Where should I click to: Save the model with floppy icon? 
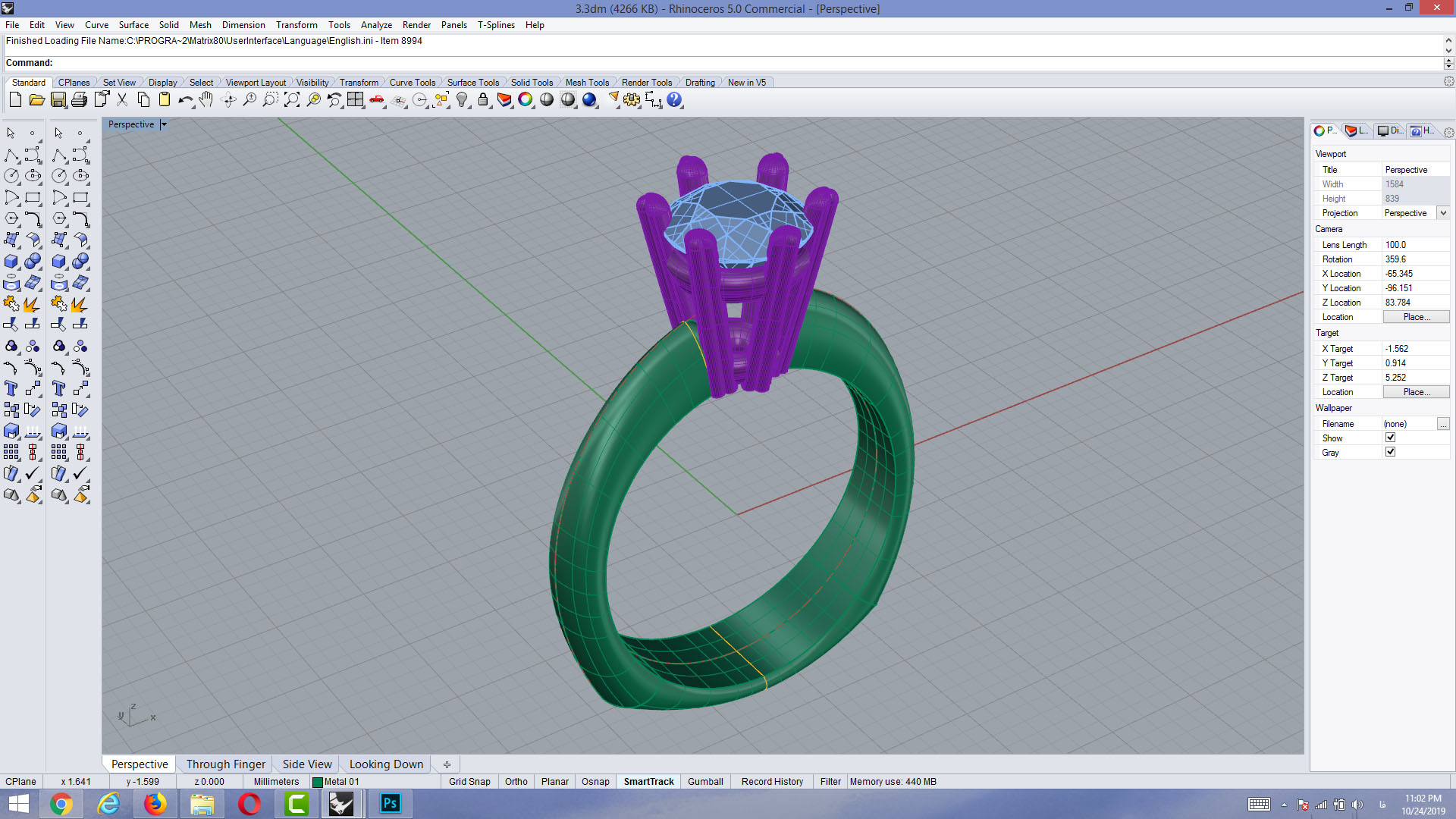tap(58, 99)
